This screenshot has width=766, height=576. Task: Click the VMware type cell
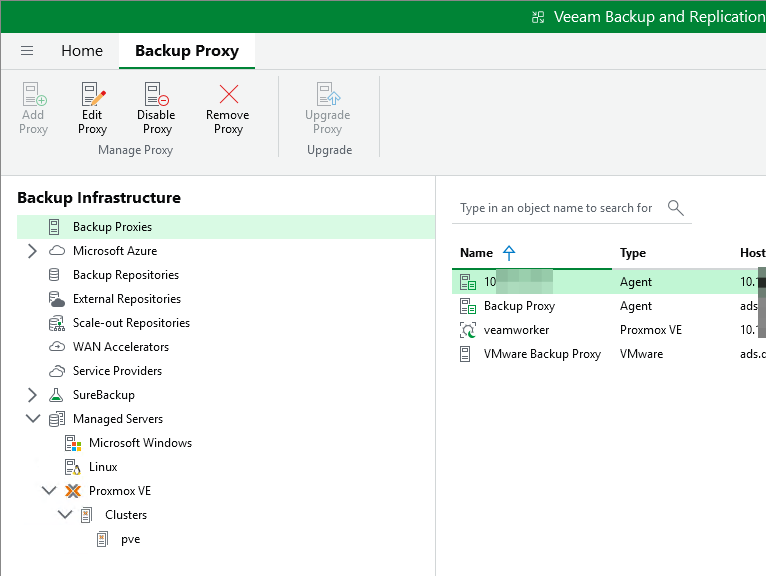click(641, 354)
